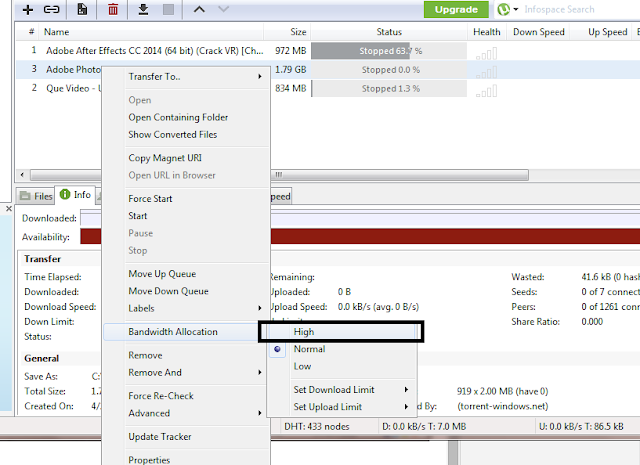This screenshot has height=465, width=640.
Task: Click the red Remove Torrent trash icon
Action: [113, 9]
